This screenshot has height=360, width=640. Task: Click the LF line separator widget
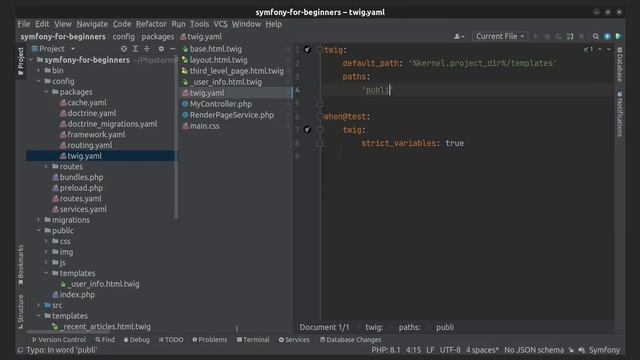(x=430, y=350)
